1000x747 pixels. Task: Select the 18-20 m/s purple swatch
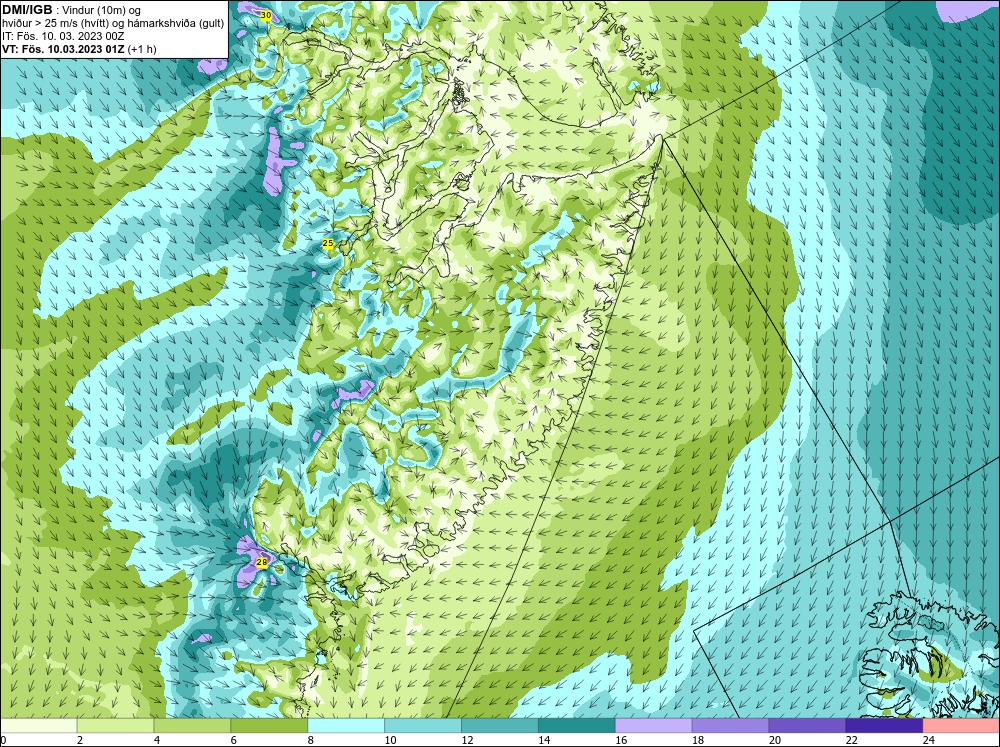(x=730, y=726)
